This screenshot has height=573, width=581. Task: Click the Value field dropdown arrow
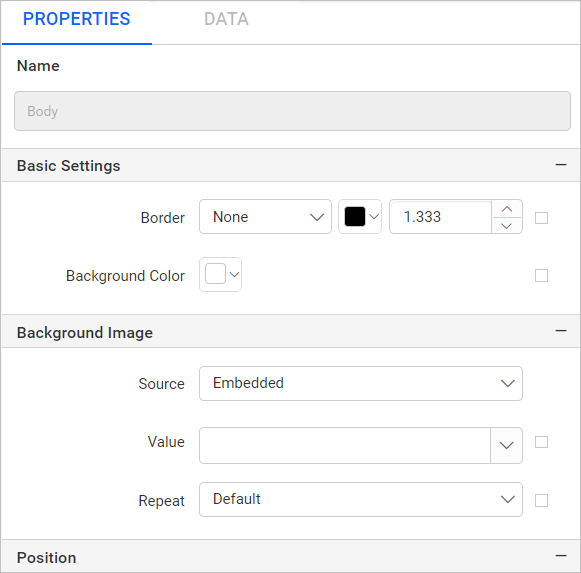(x=506, y=445)
